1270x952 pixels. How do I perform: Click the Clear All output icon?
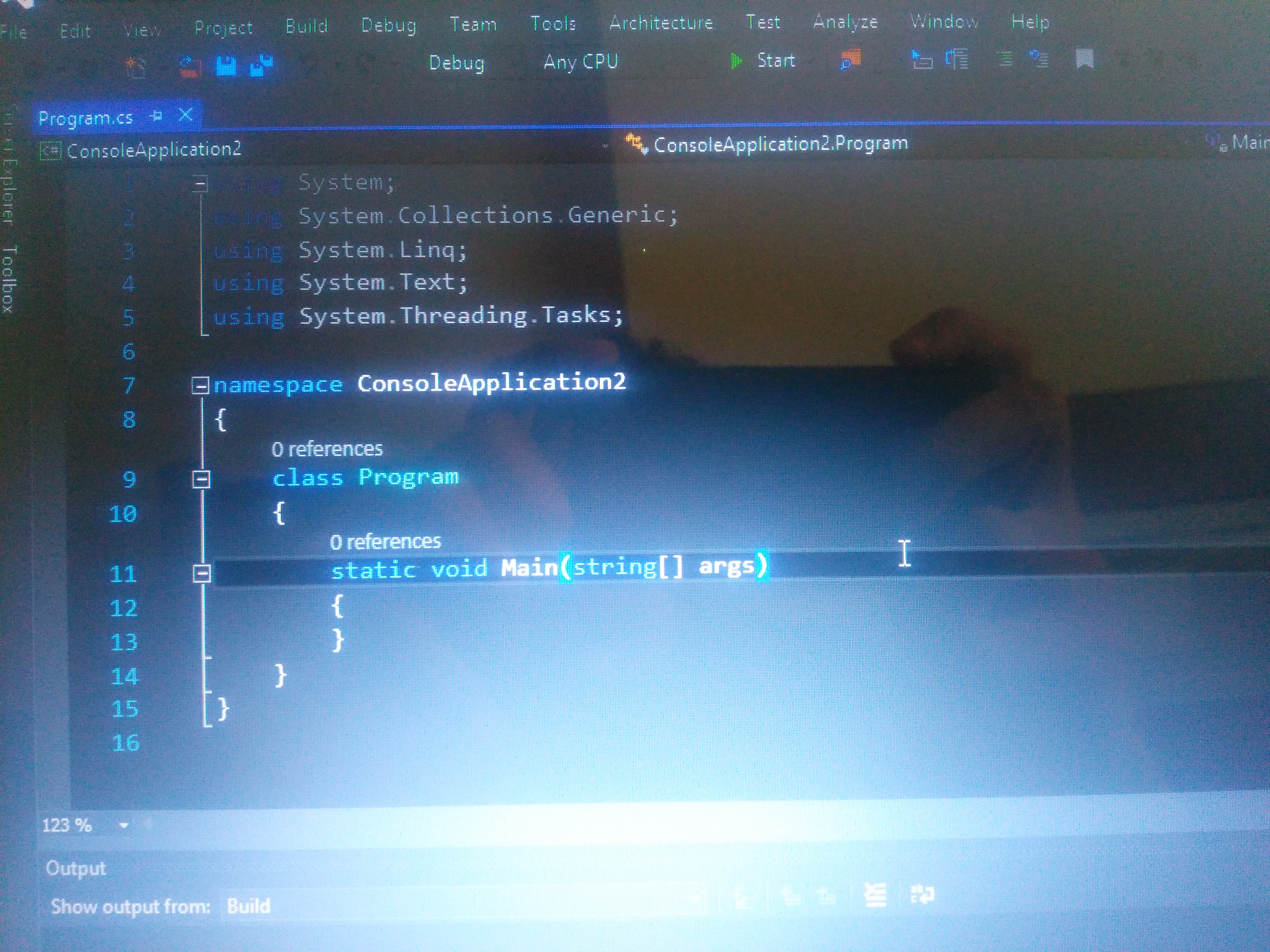875,895
